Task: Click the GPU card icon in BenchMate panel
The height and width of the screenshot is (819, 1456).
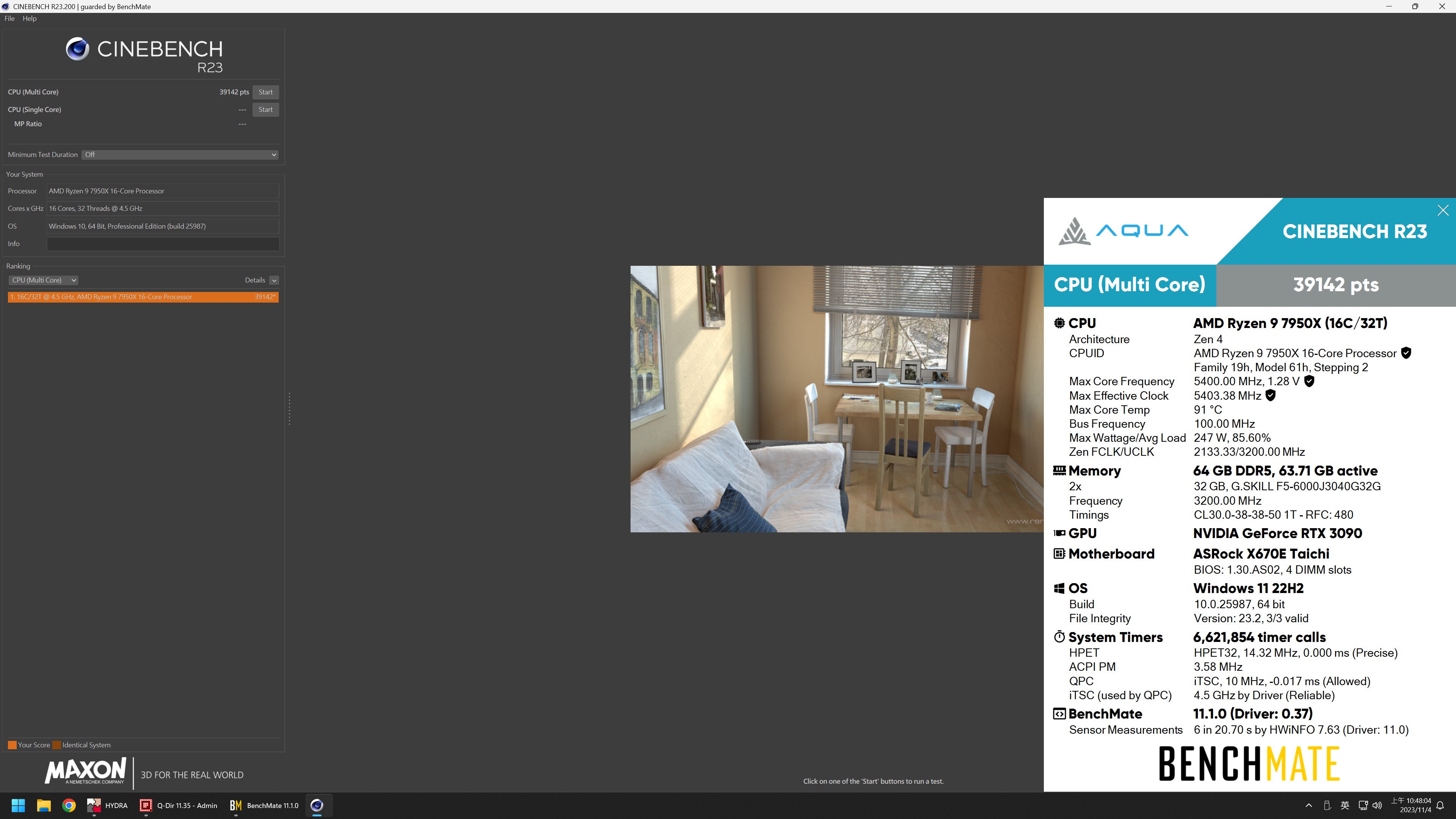Action: 1059,533
